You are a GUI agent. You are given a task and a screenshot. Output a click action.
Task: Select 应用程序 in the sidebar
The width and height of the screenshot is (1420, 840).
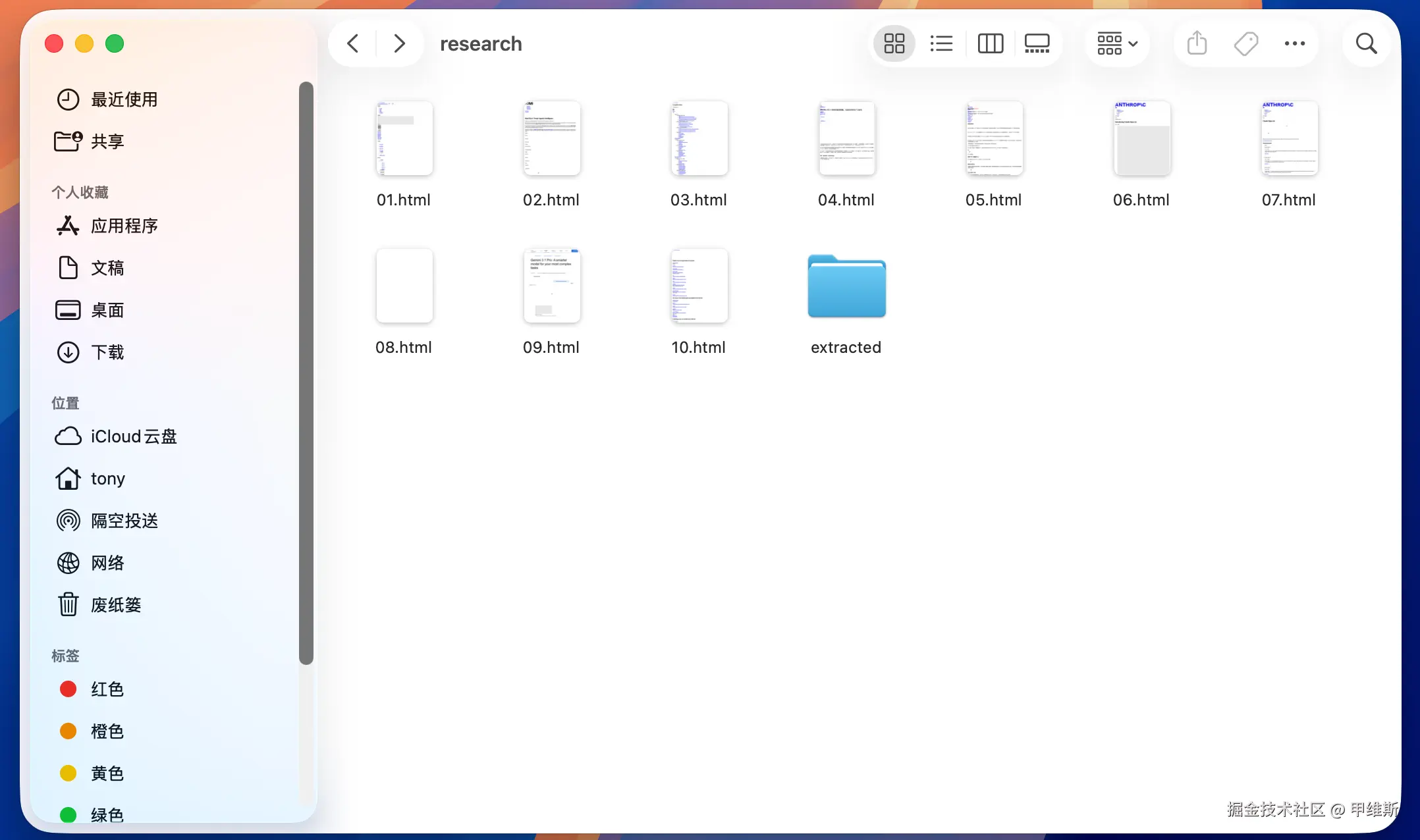pos(124,226)
